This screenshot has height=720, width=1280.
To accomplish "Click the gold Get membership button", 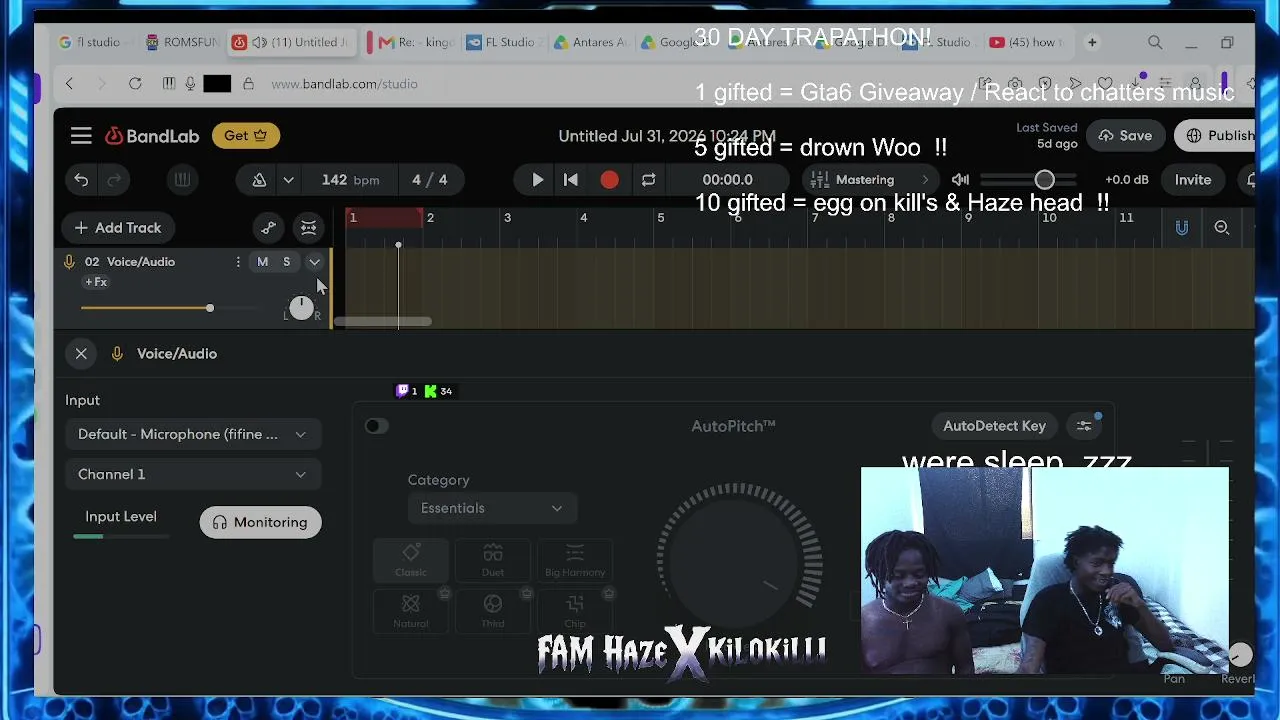I will (x=245, y=136).
